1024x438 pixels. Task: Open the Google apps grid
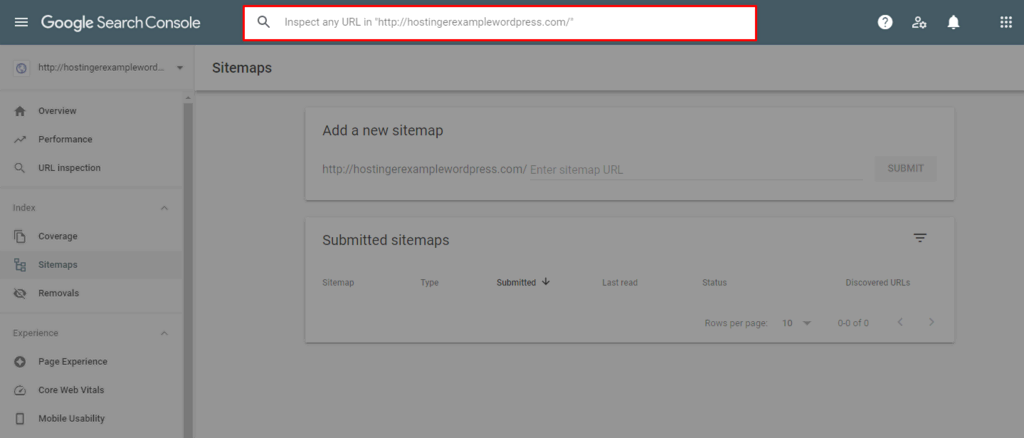[1006, 23]
